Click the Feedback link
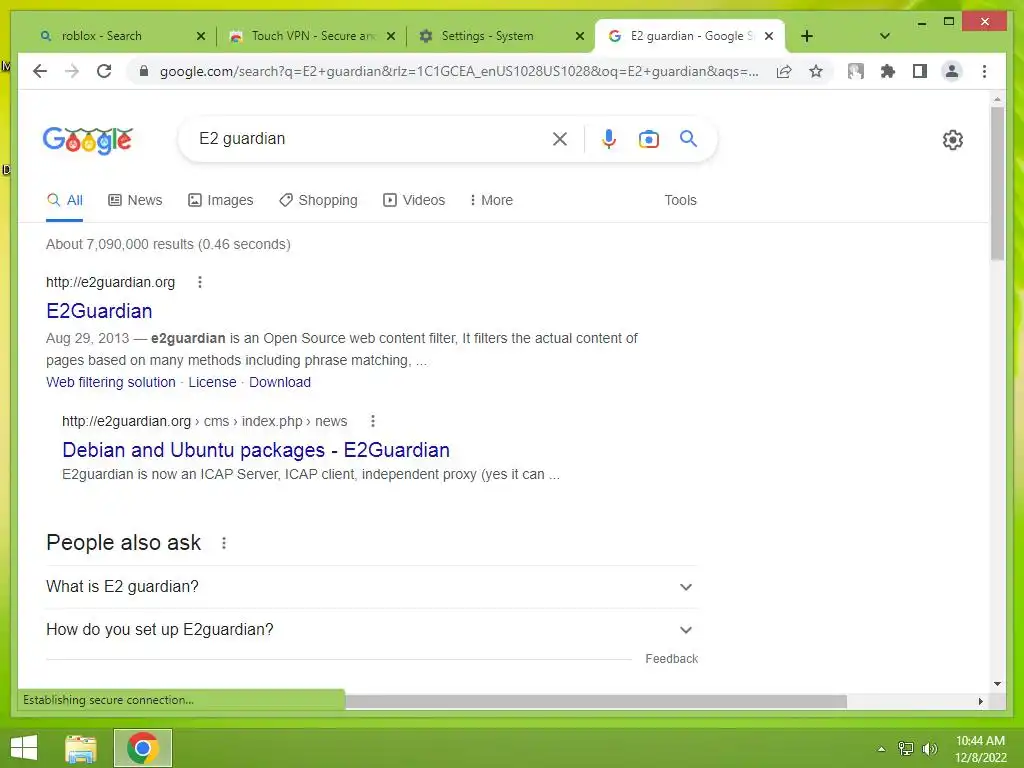This screenshot has height=768, width=1024. click(x=671, y=658)
